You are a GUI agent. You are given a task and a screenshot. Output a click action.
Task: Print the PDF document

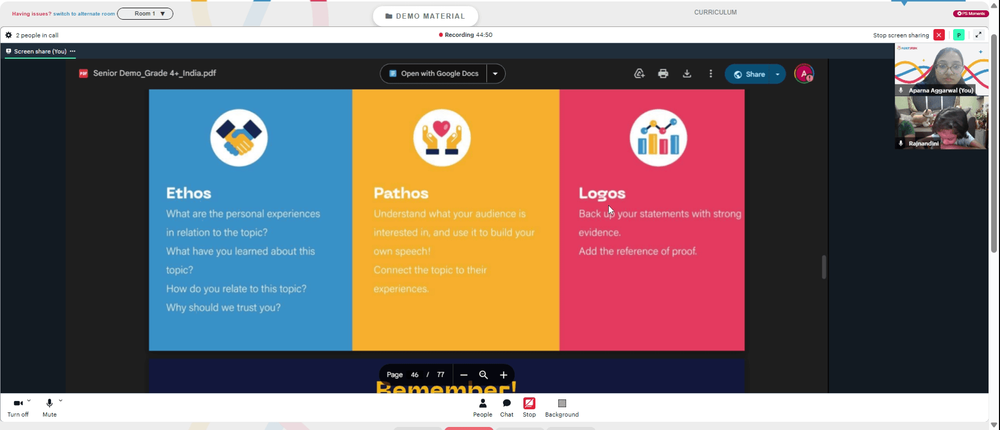(663, 73)
